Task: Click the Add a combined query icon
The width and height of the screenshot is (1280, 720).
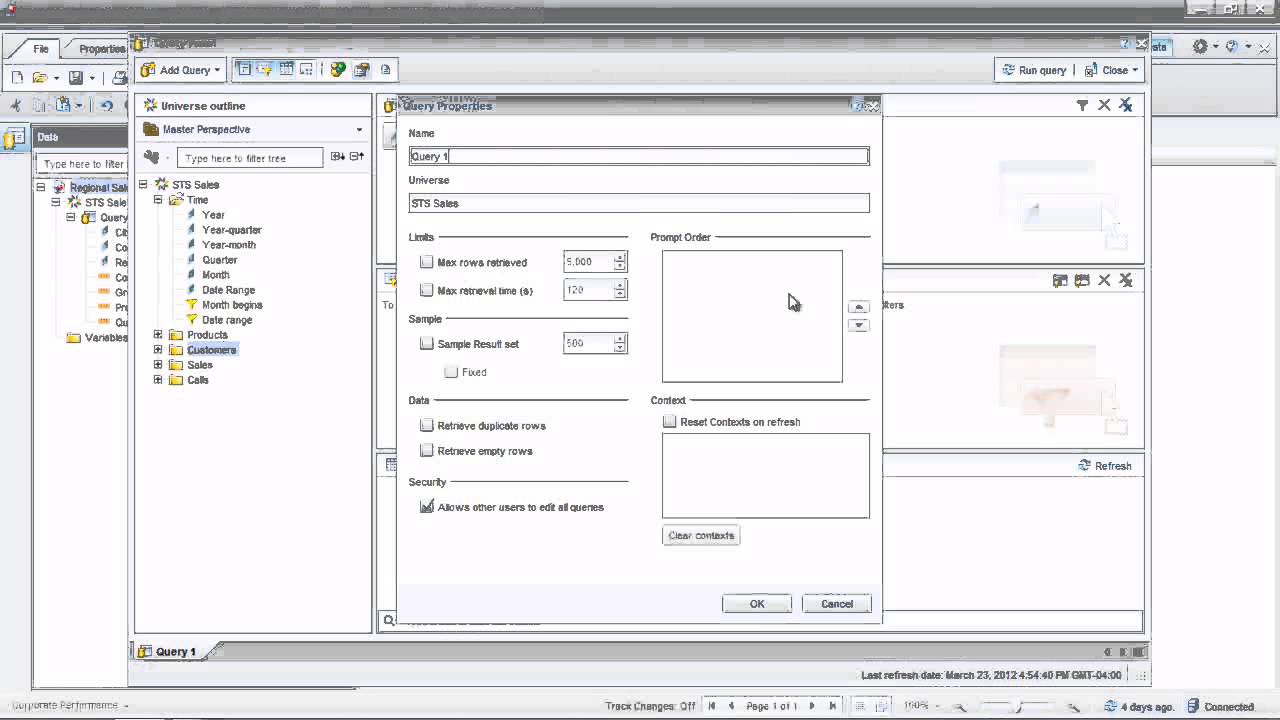Action: [x=338, y=70]
